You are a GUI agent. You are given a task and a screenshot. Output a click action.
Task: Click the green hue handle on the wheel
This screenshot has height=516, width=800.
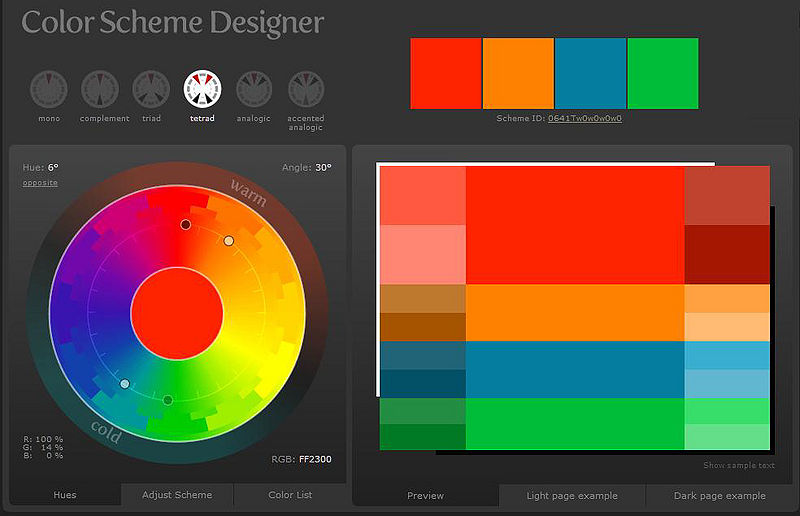pos(168,400)
